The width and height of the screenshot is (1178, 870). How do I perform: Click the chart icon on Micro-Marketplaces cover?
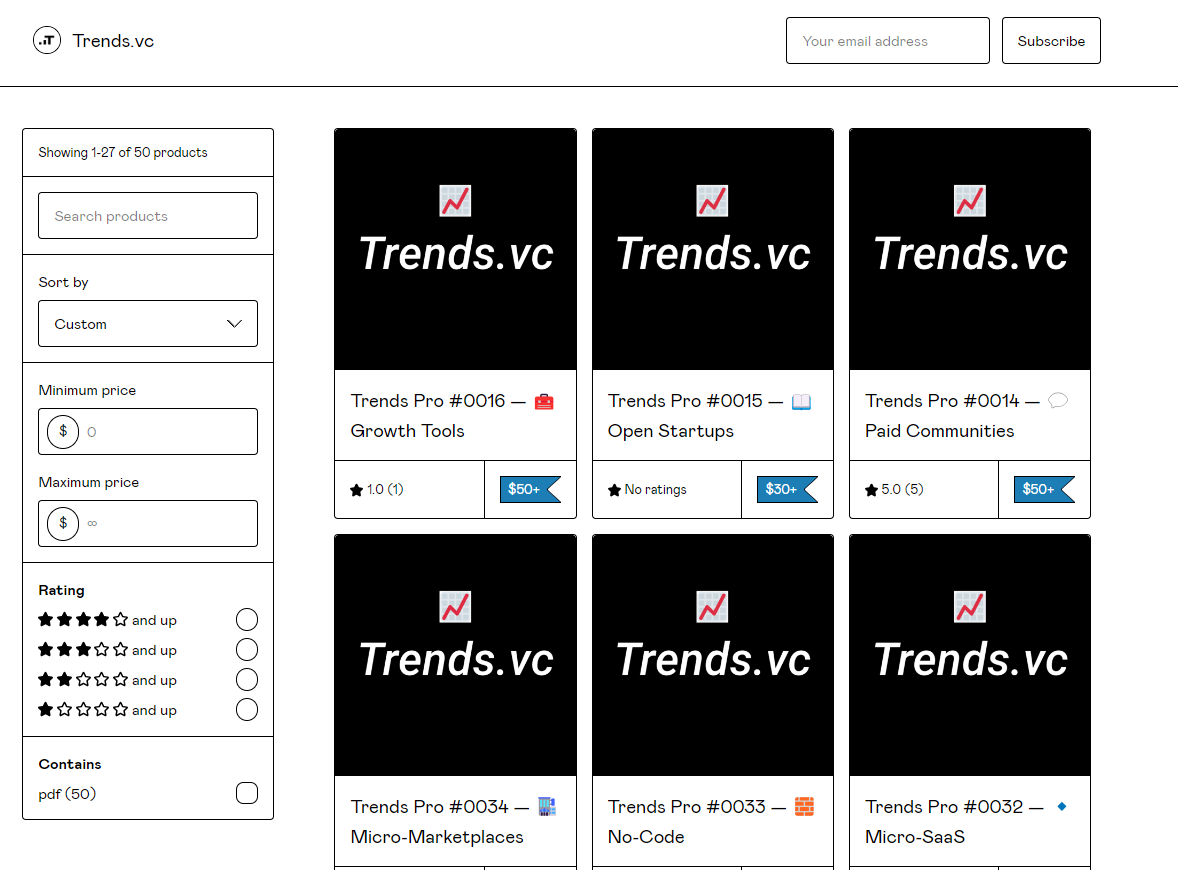455,606
